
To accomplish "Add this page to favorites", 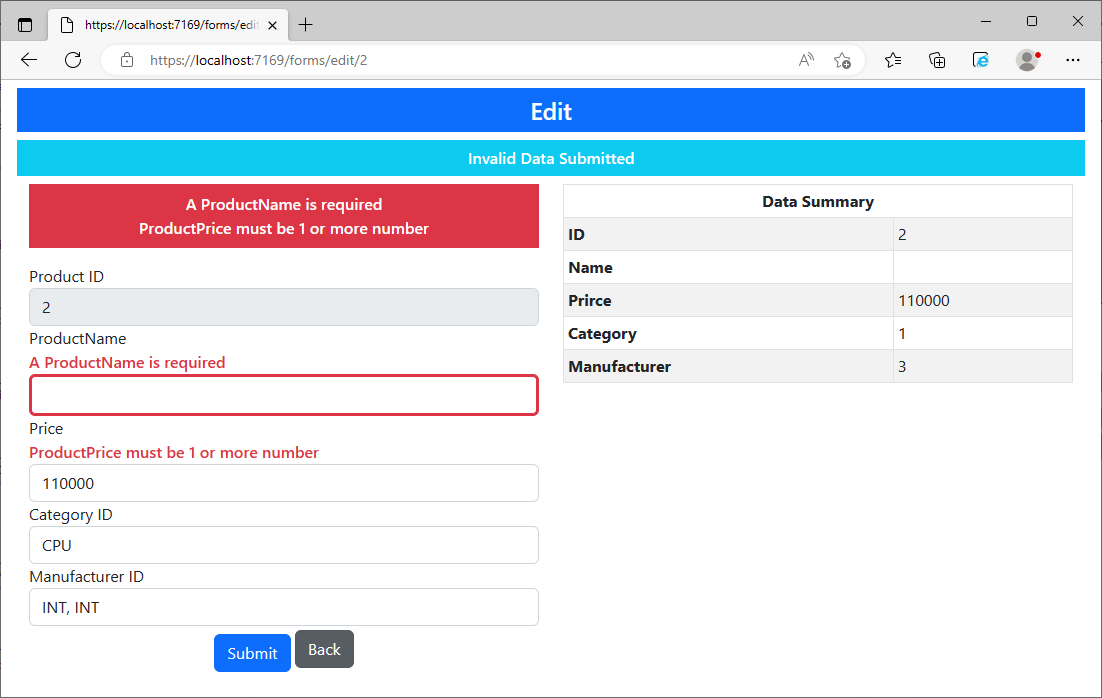I will point(843,60).
